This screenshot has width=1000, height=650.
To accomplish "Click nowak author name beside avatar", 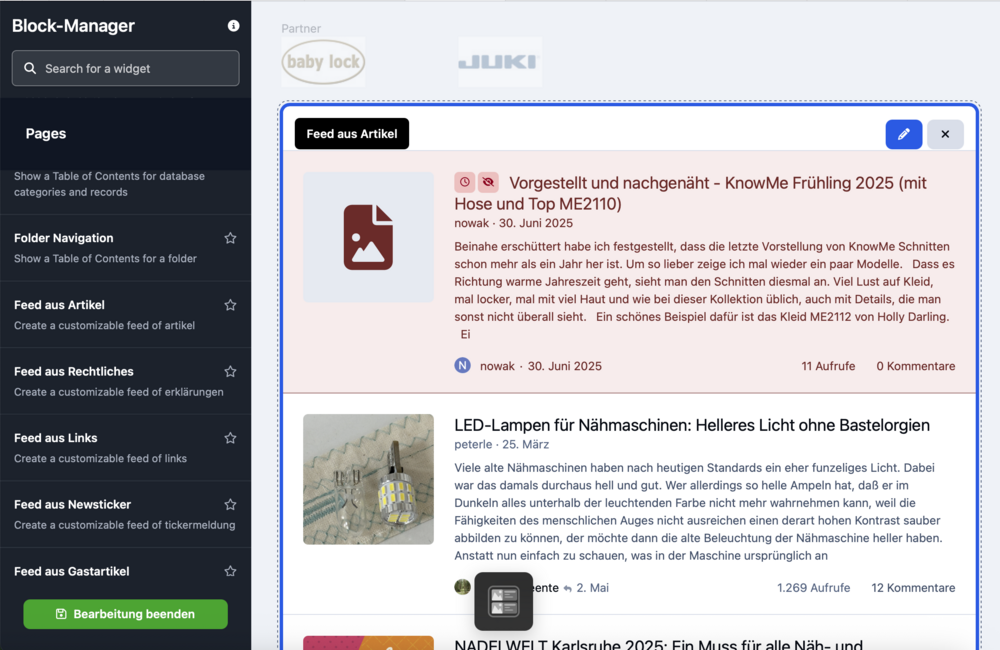I will [x=497, y=366].
